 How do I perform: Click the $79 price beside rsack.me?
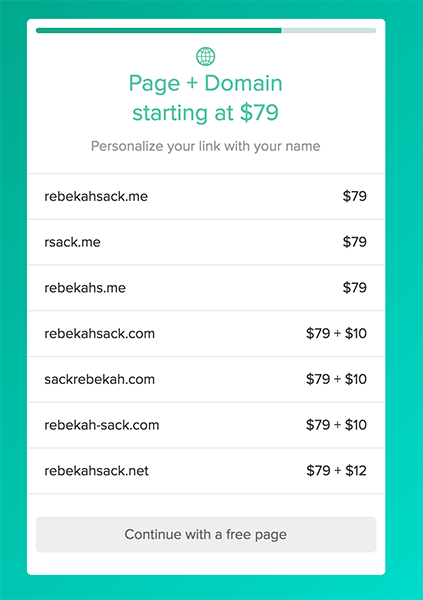tap(354, 242)
